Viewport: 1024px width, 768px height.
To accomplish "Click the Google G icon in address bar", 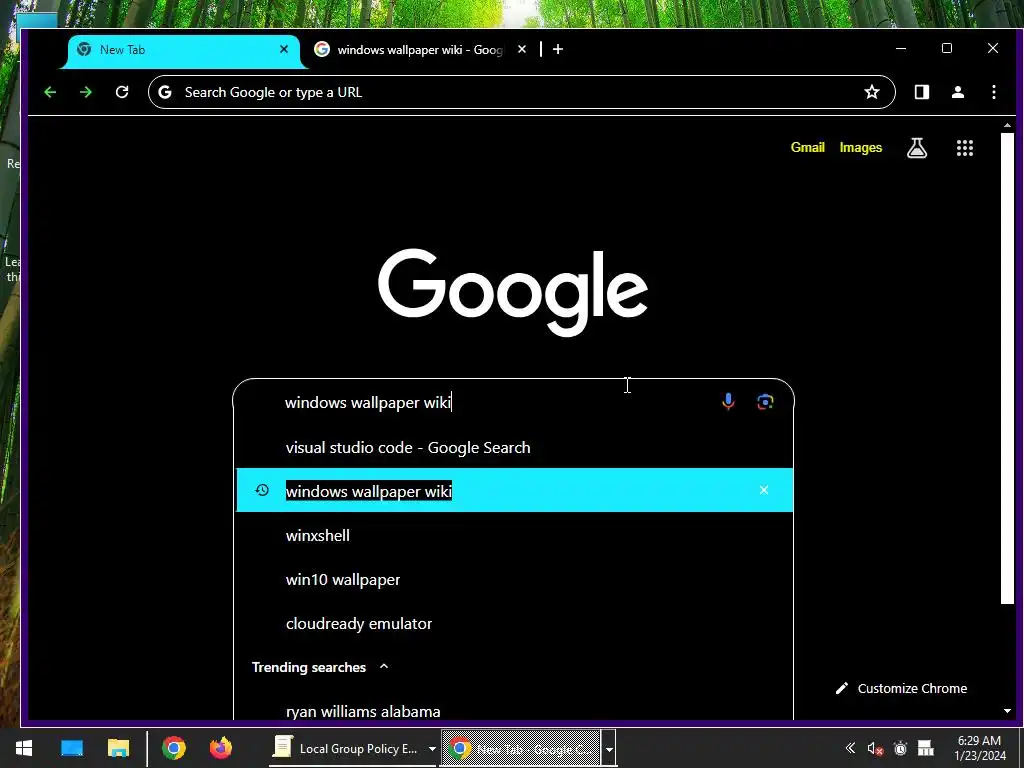I will point(165,92).
